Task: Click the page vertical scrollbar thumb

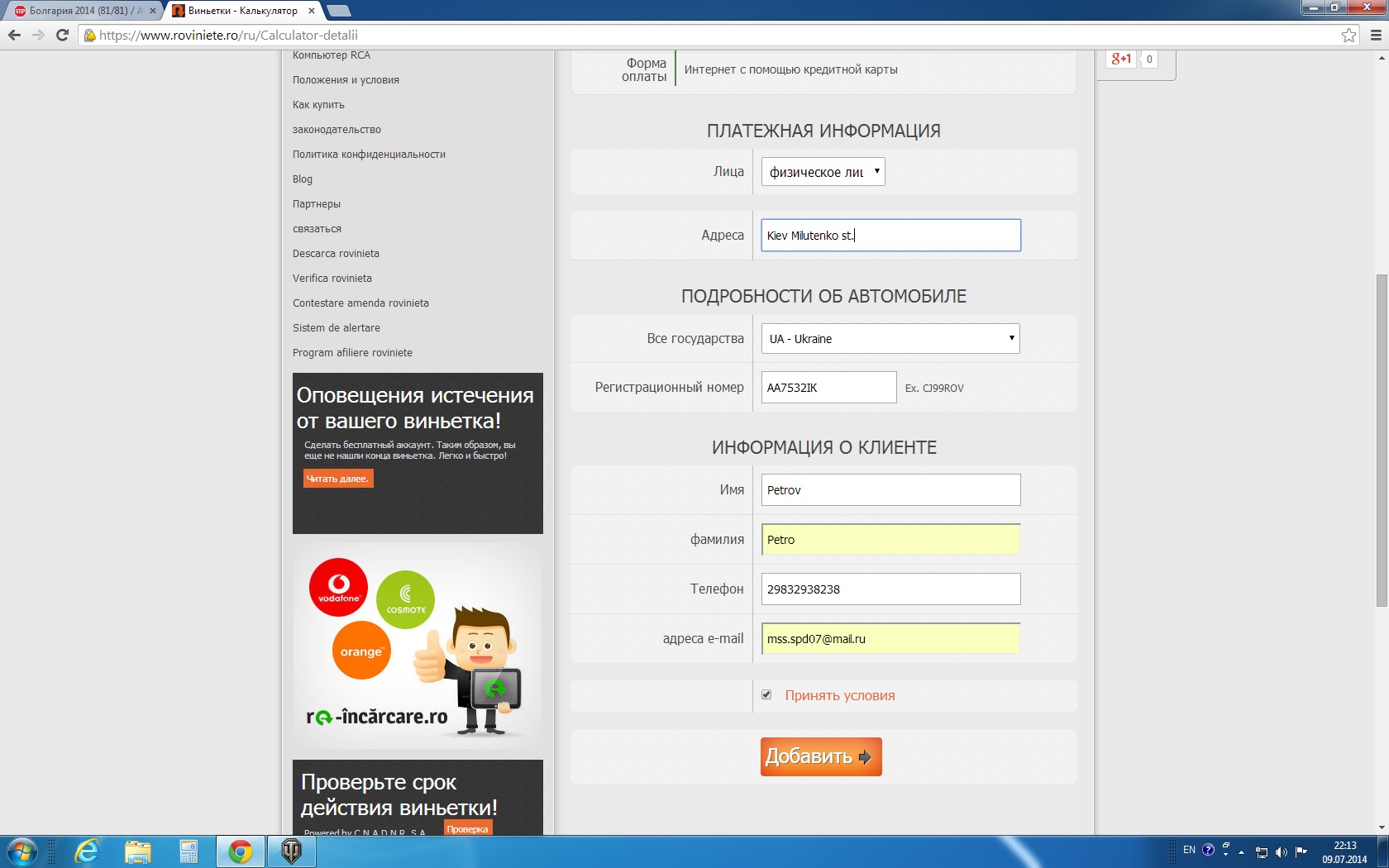Action: 1382,438
